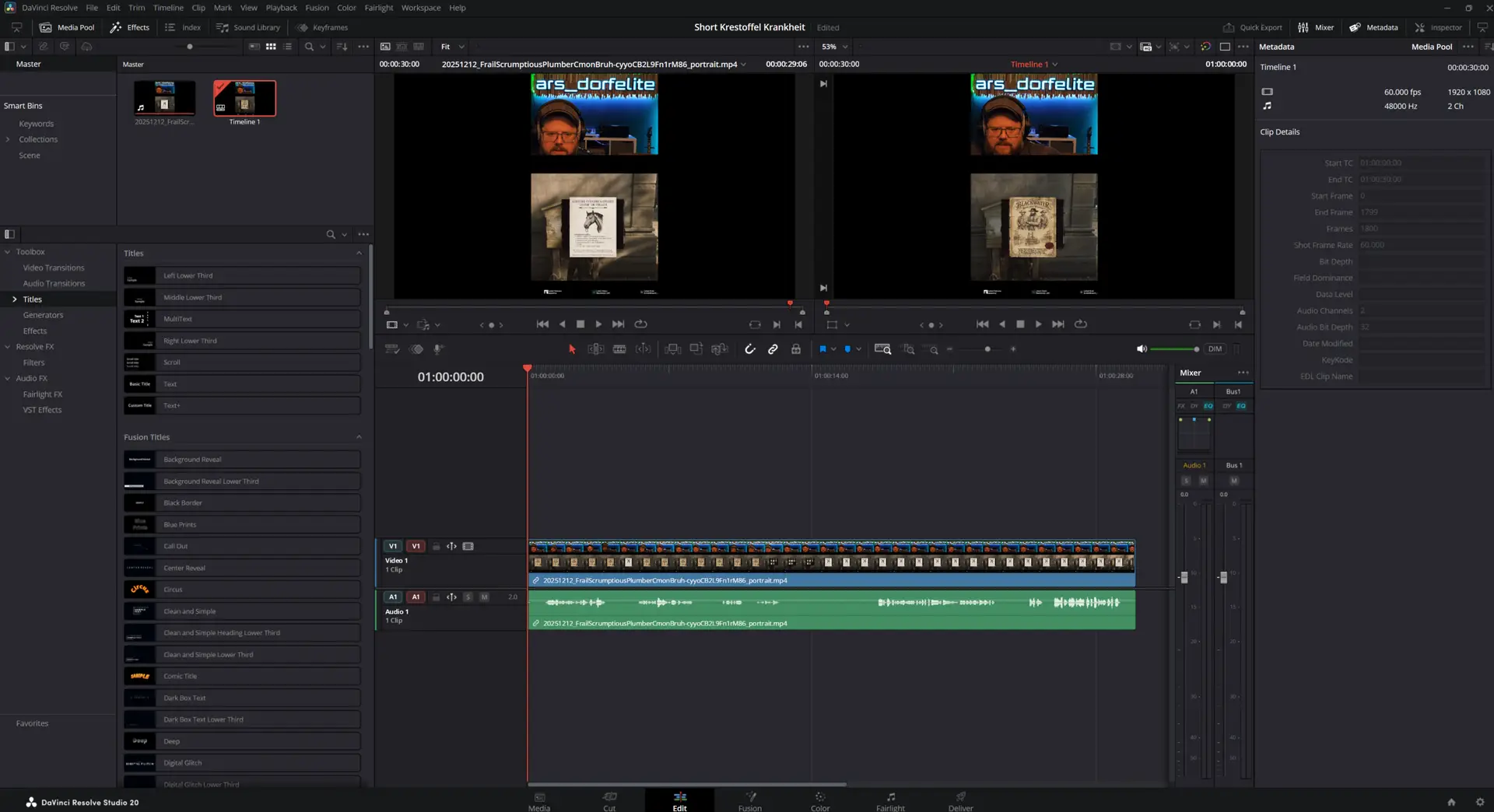Click the Overwrite Clip toolbar icon

coord(696,349)
